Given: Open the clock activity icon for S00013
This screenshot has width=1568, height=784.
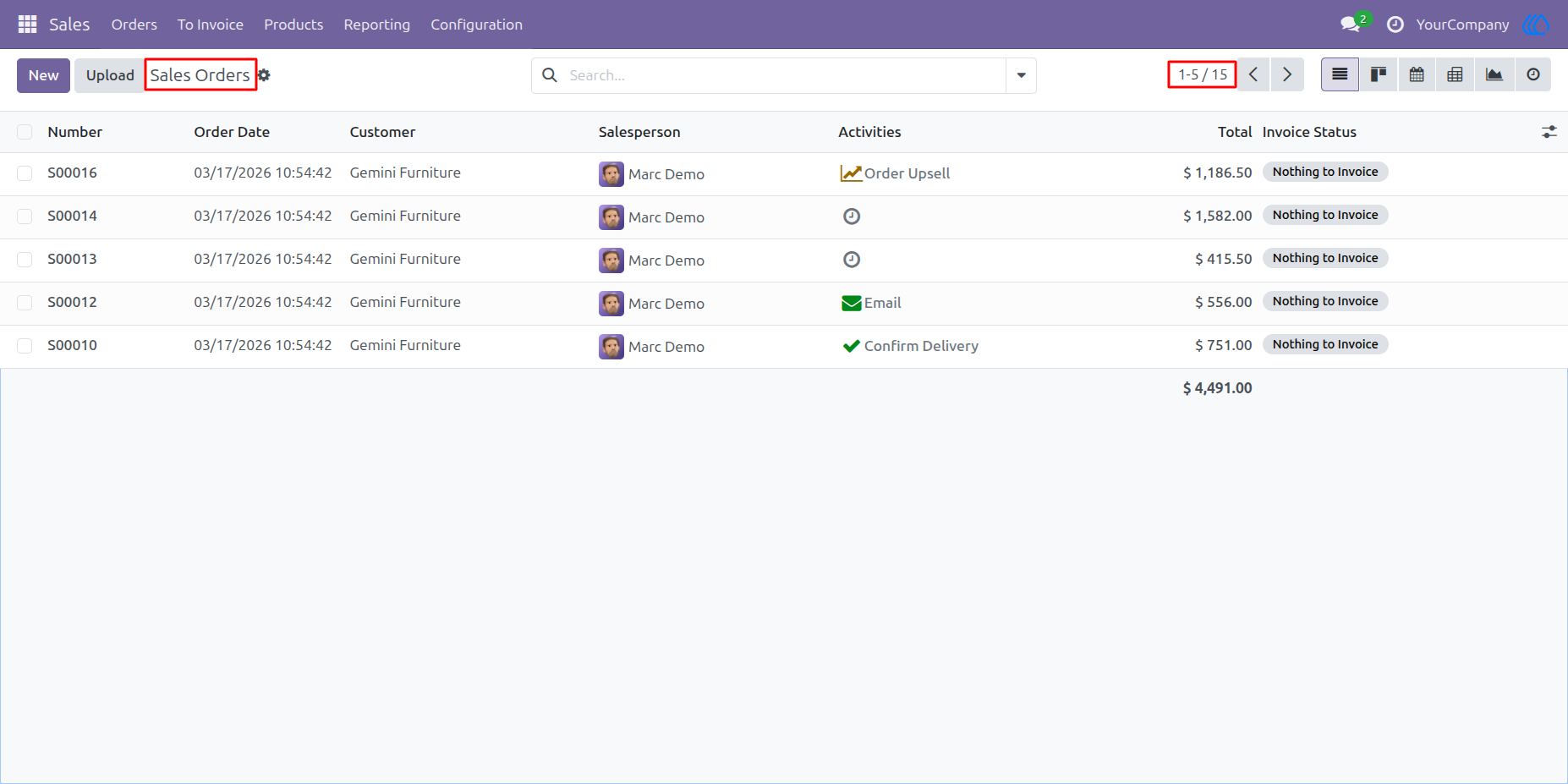Looking at the screenshot, I should 852,260.
